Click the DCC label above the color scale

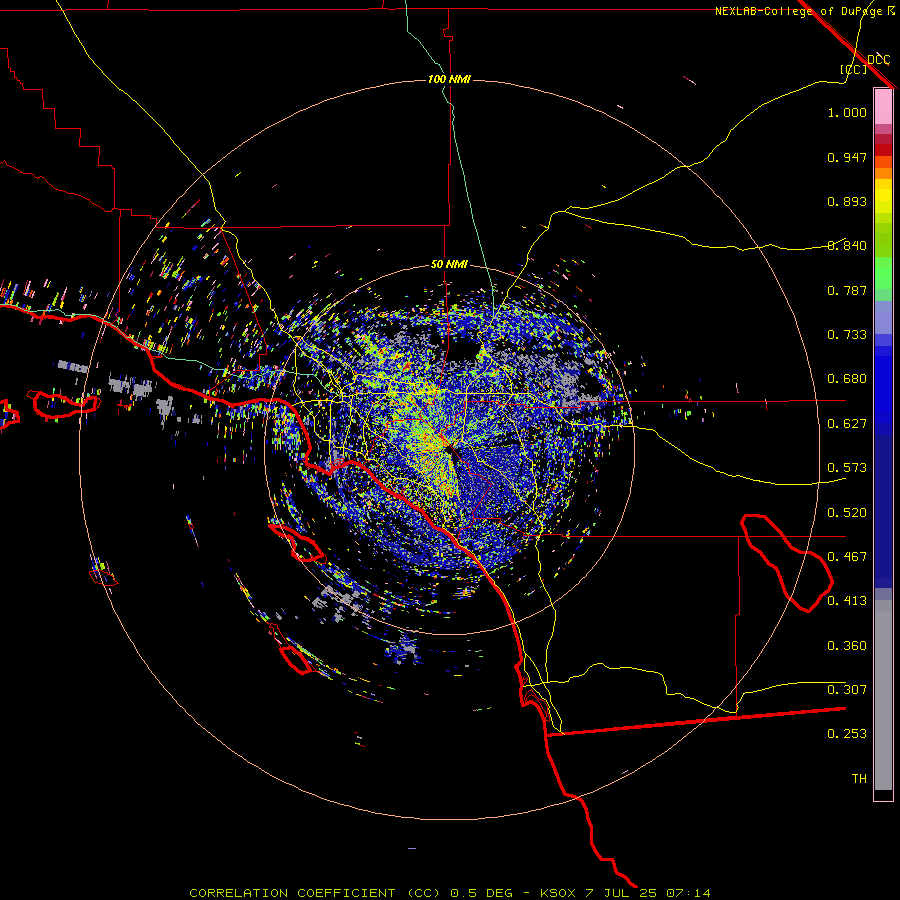[x=878, y=60]
